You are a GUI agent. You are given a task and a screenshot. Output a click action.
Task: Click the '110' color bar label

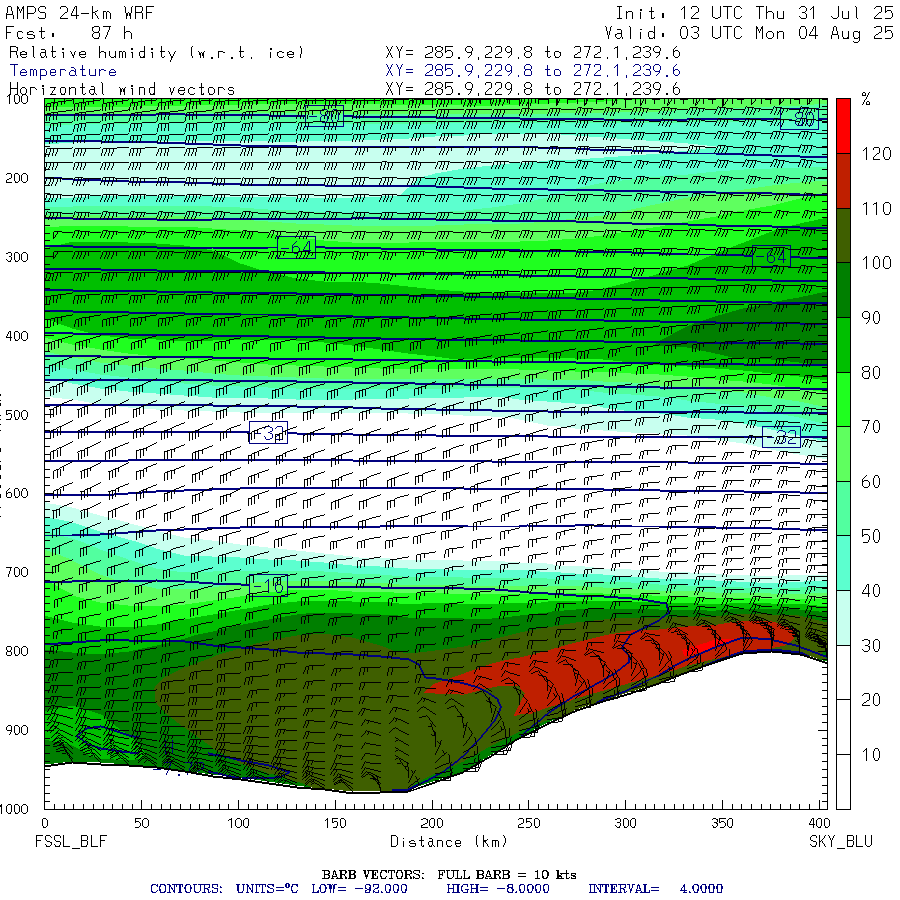pyautogui.click(x=876, y=208)
